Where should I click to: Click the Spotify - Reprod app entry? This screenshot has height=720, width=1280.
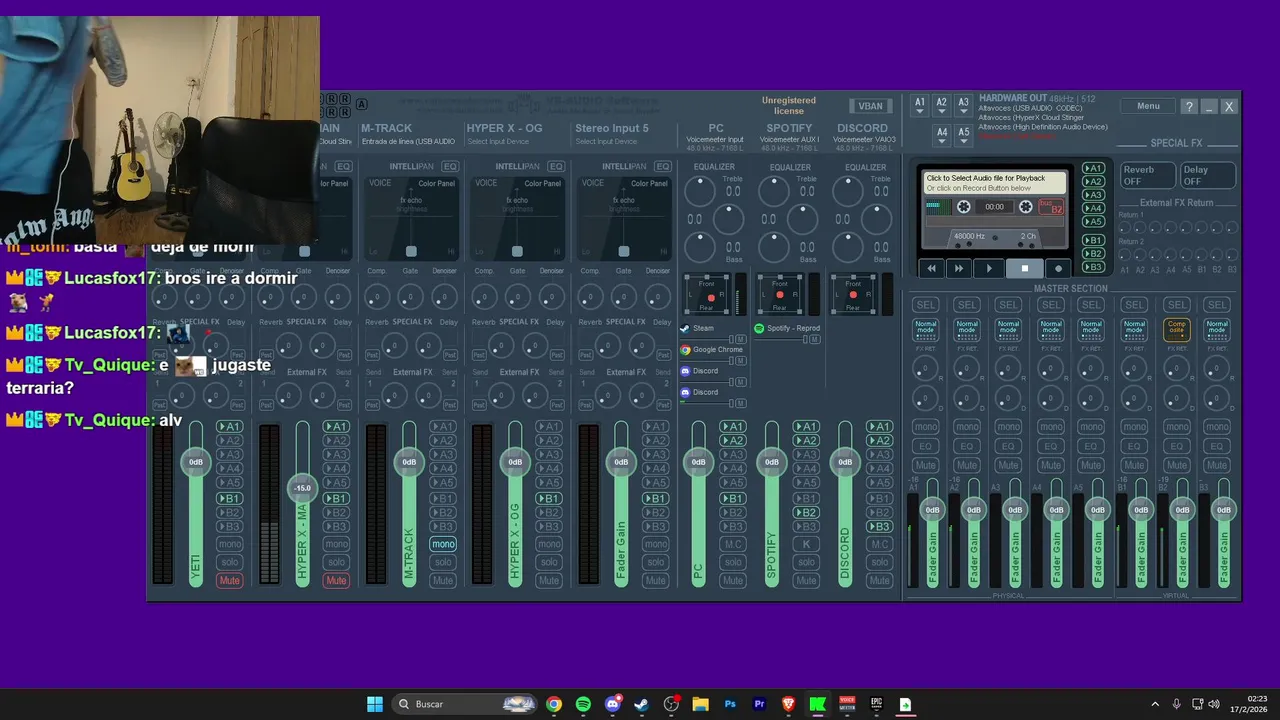[788, 328]
